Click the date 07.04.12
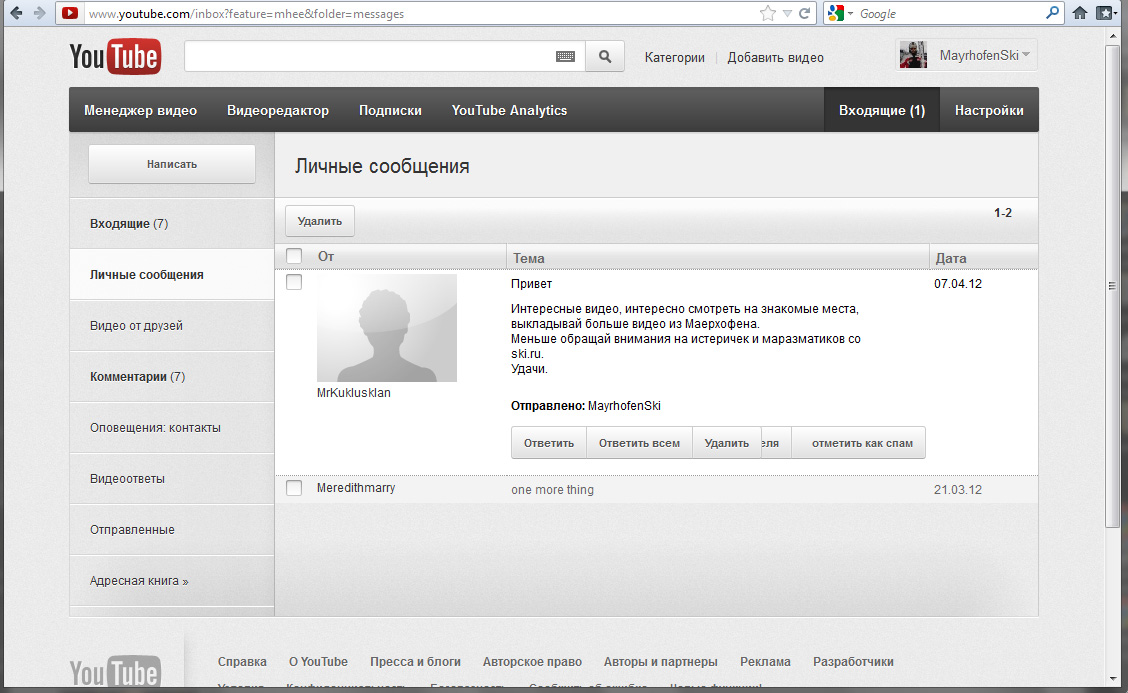Screen dimensions: 1128x693 (x=958, y=284)
